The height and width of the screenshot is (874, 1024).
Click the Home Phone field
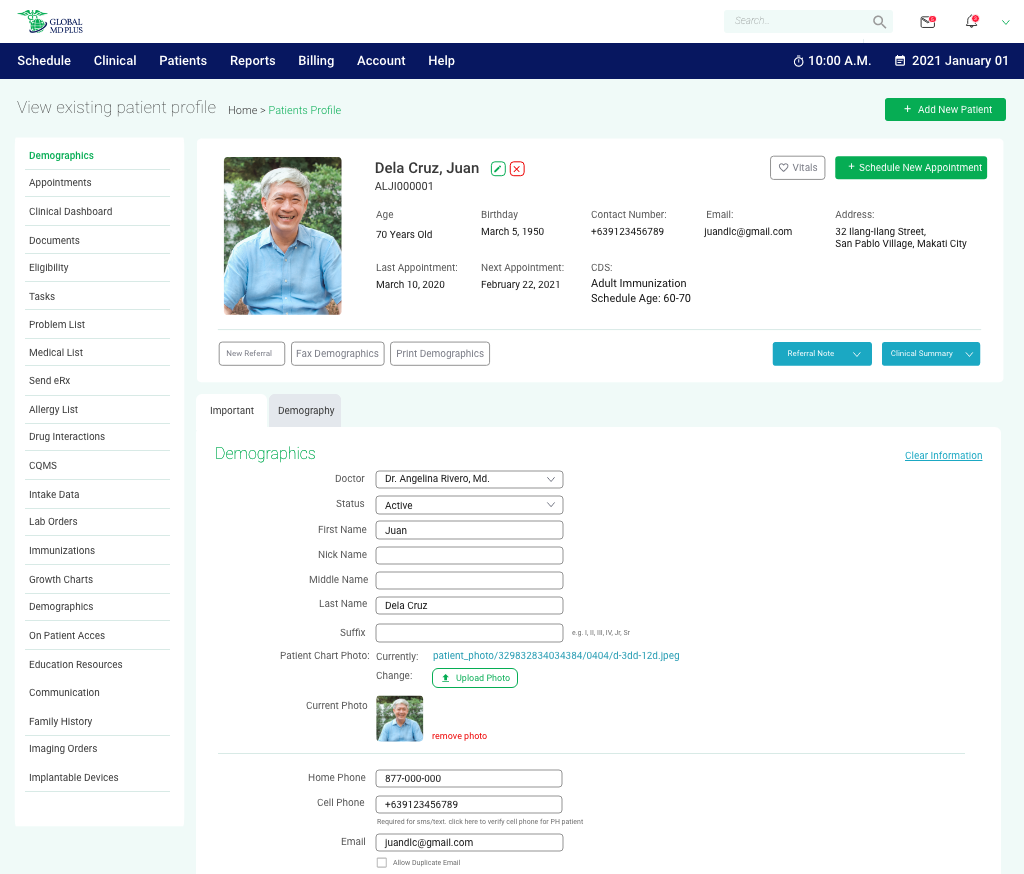click(x=469, y=778)
